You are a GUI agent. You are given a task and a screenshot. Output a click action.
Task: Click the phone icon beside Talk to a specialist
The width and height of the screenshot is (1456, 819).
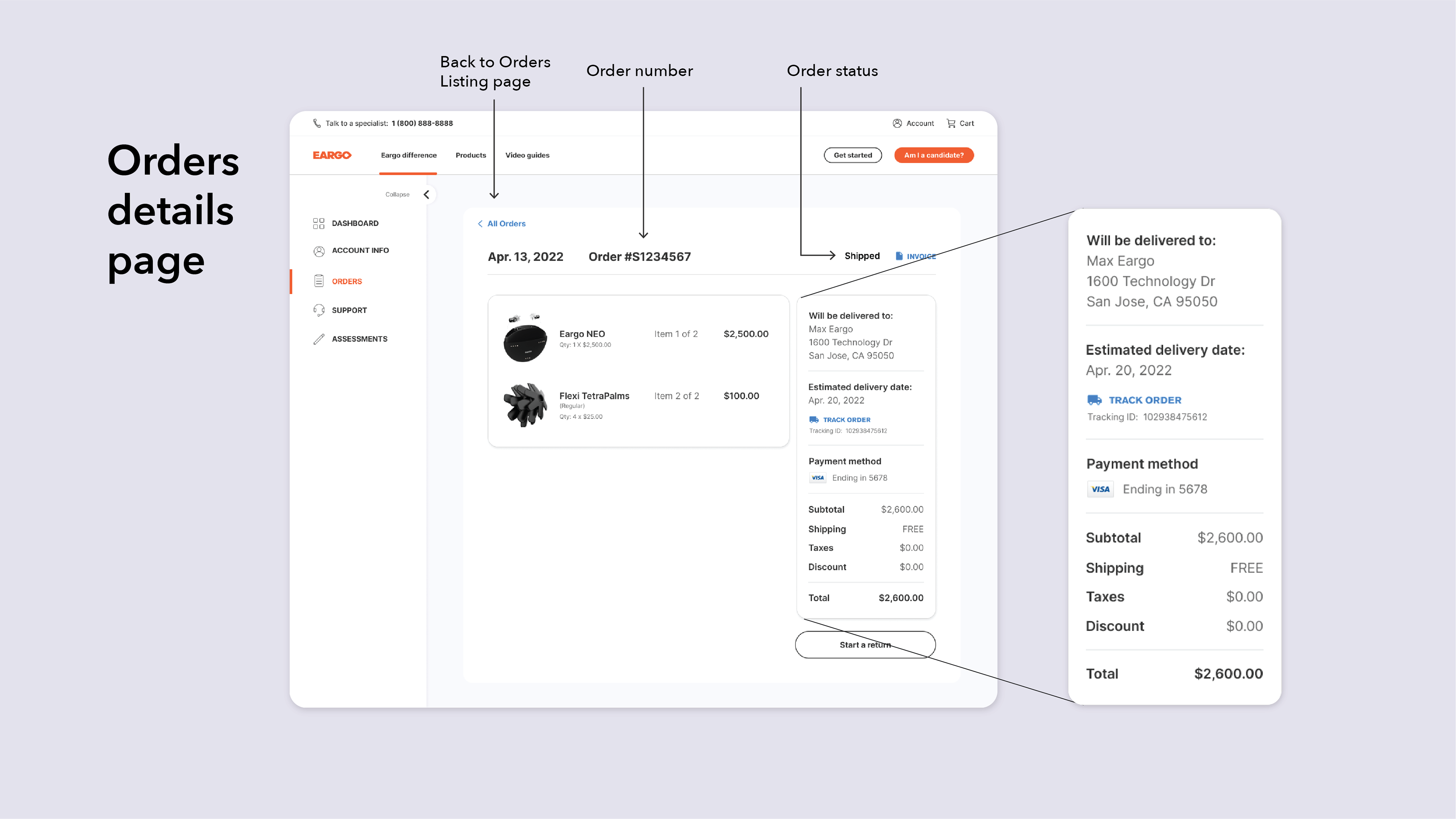point(317,123)
